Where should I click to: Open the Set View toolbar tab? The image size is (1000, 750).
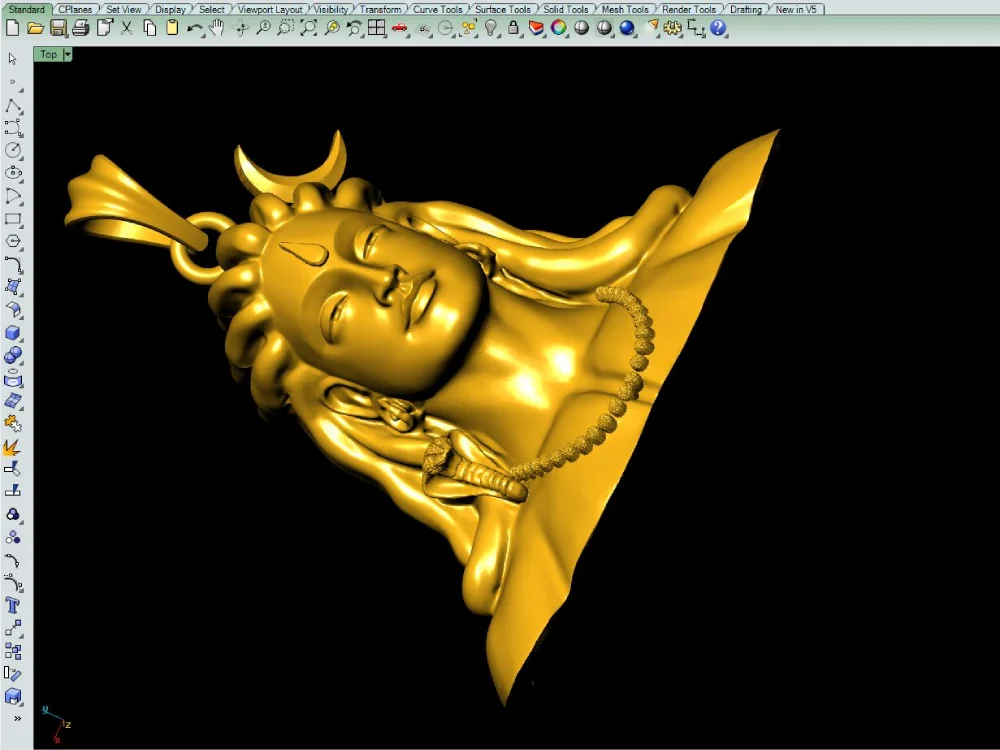click(124, 10)
